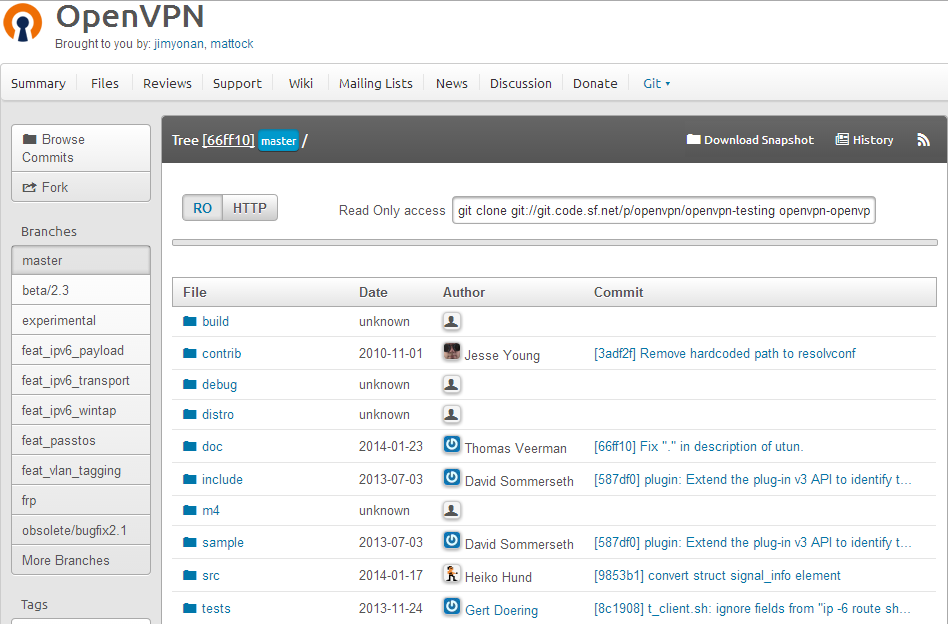Click the avatar in the sample row

452,540
